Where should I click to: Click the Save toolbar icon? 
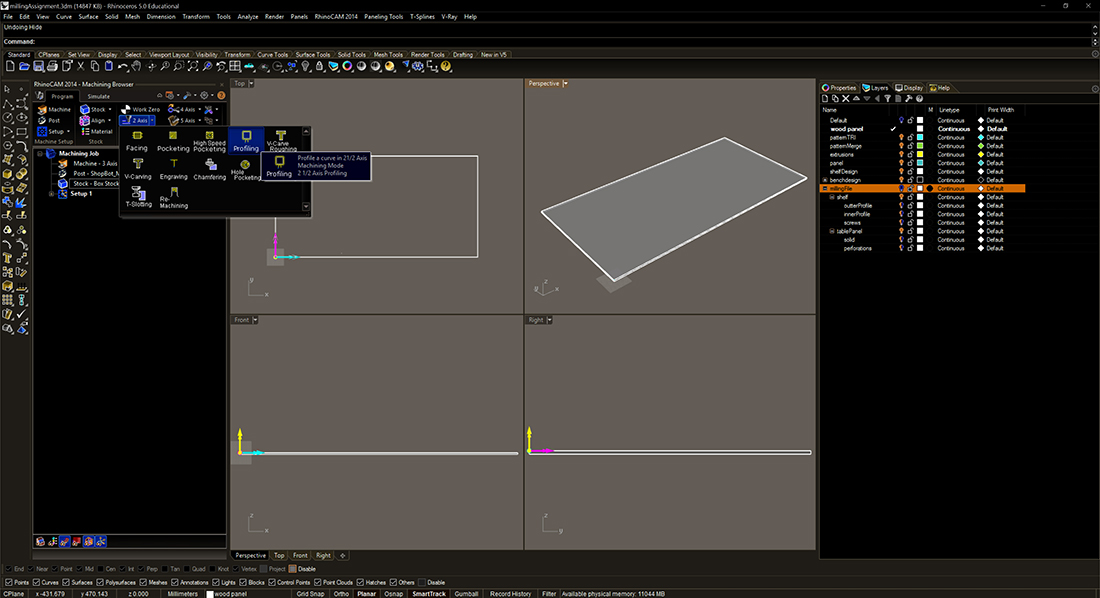[x=38, y=67]
